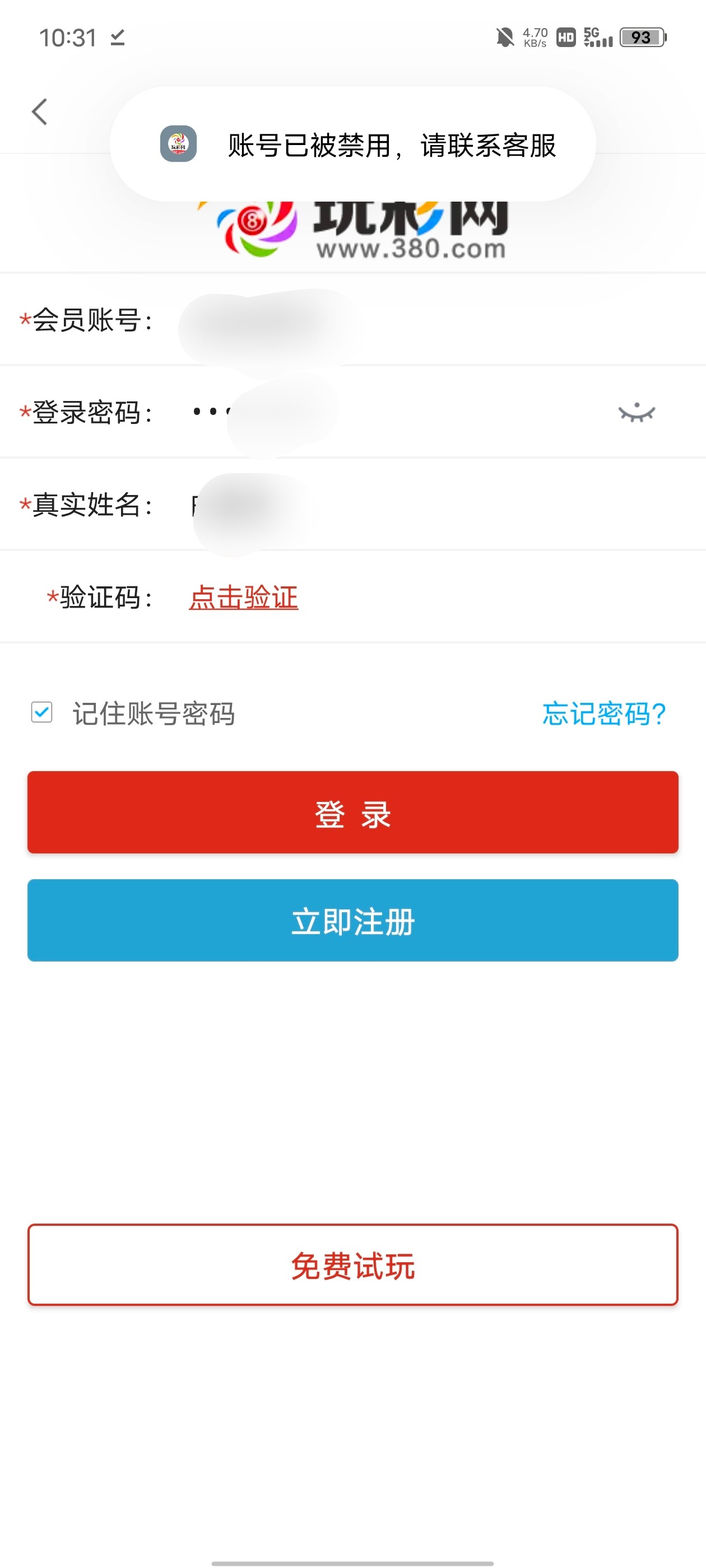
Task: Uncheck the 记住账号密码 checkbox
Action: point(42,712)
